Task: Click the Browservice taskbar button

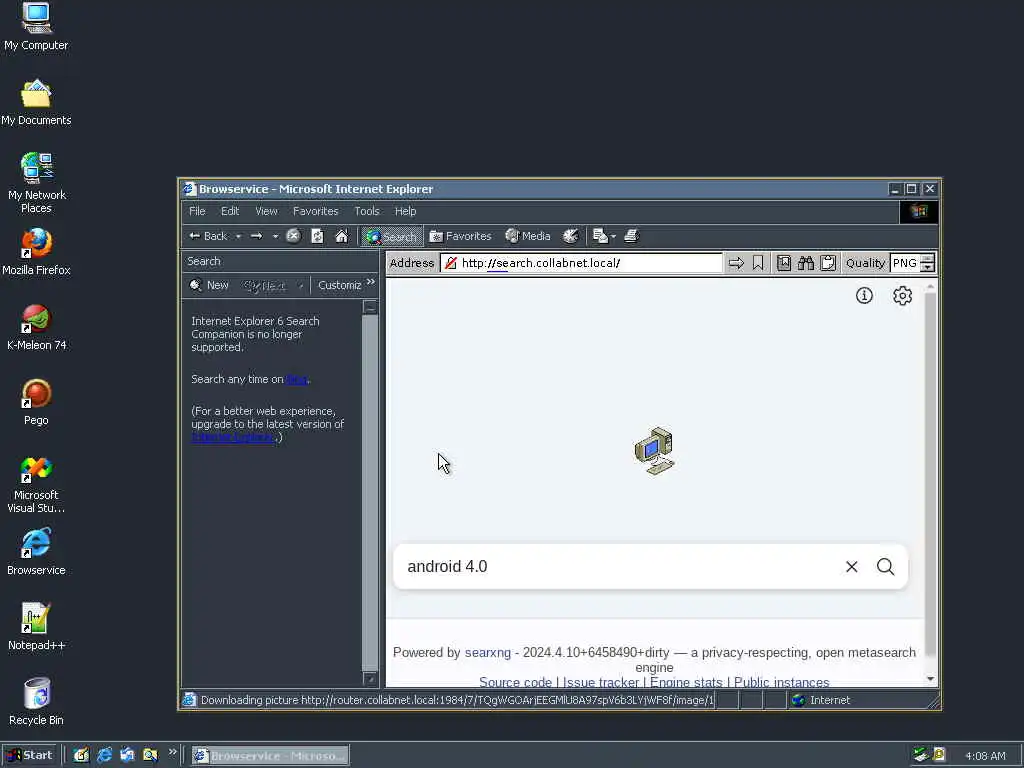Action: pyautogui.click(x=270, y=756)
